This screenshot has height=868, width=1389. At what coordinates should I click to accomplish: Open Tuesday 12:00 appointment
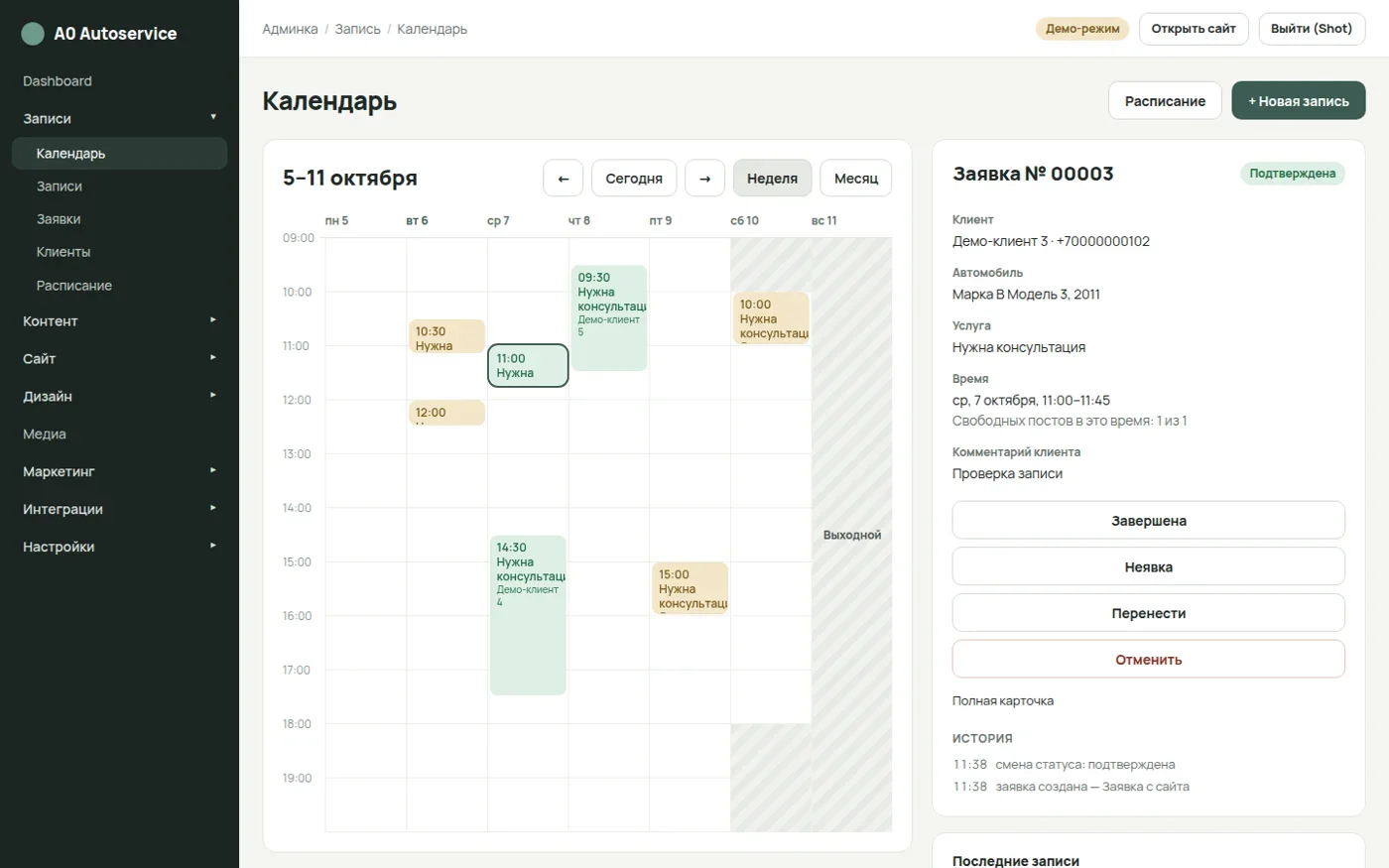(x=447, y=413)
